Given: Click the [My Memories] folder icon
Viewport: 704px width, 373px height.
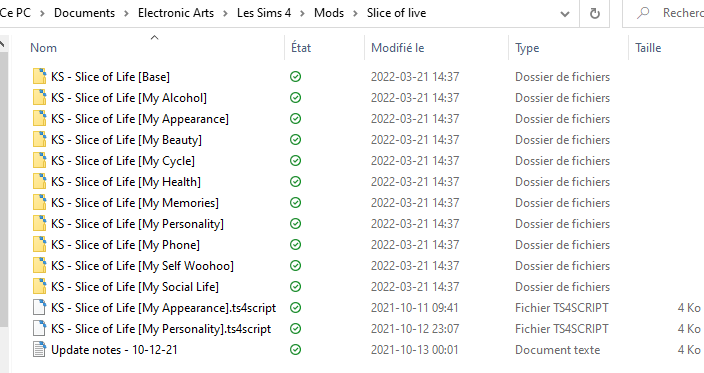Looking at the screenshot, I should coord(40,203).
